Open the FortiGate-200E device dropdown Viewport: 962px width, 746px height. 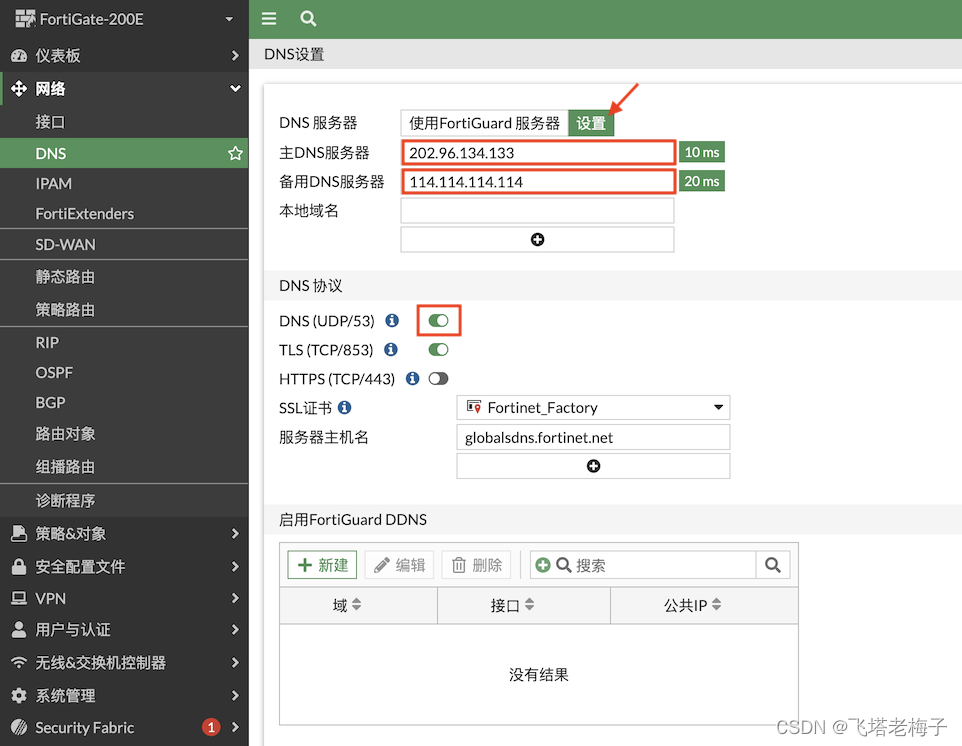point(229,19)
